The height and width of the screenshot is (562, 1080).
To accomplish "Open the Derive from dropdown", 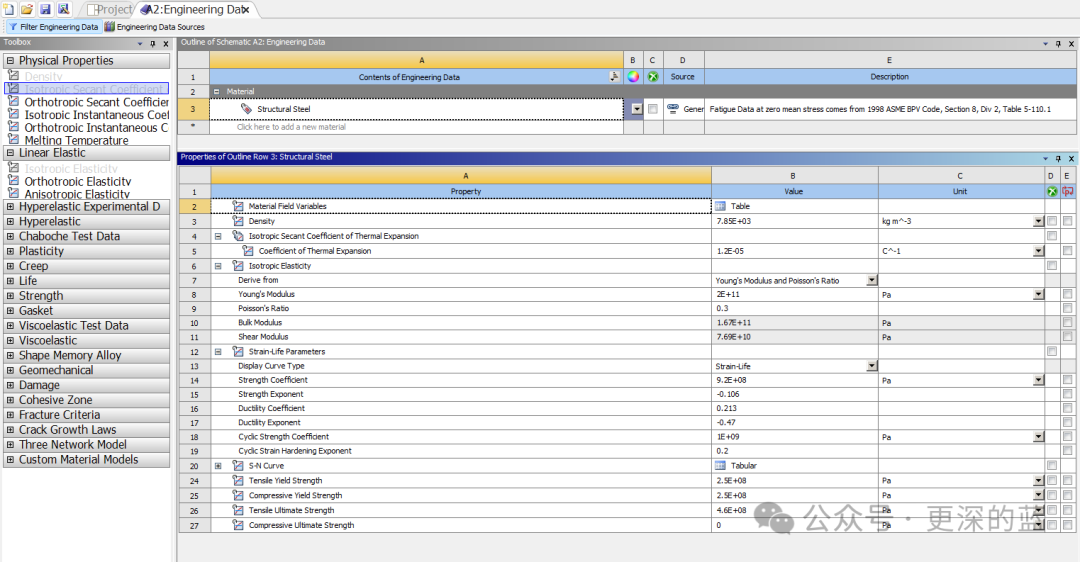I will point(872,280).
